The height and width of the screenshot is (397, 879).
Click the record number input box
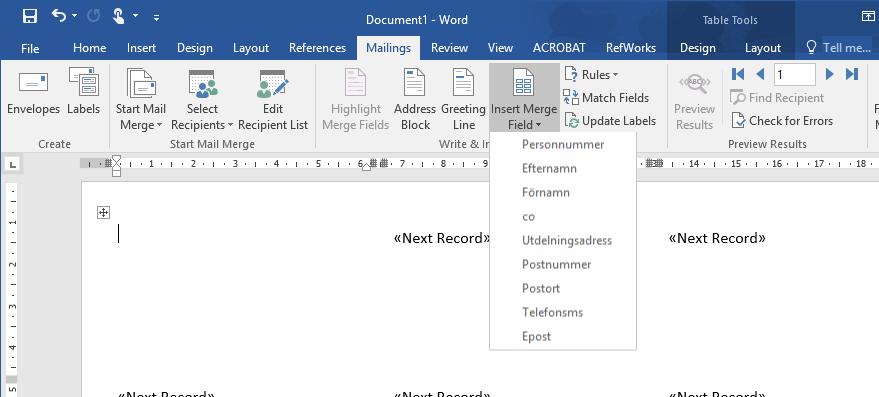tap(794, 74)
